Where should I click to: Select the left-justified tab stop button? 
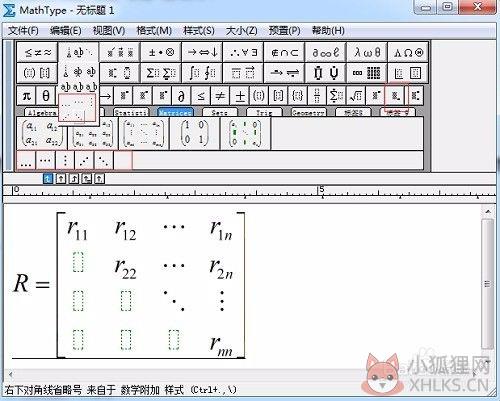48,179
